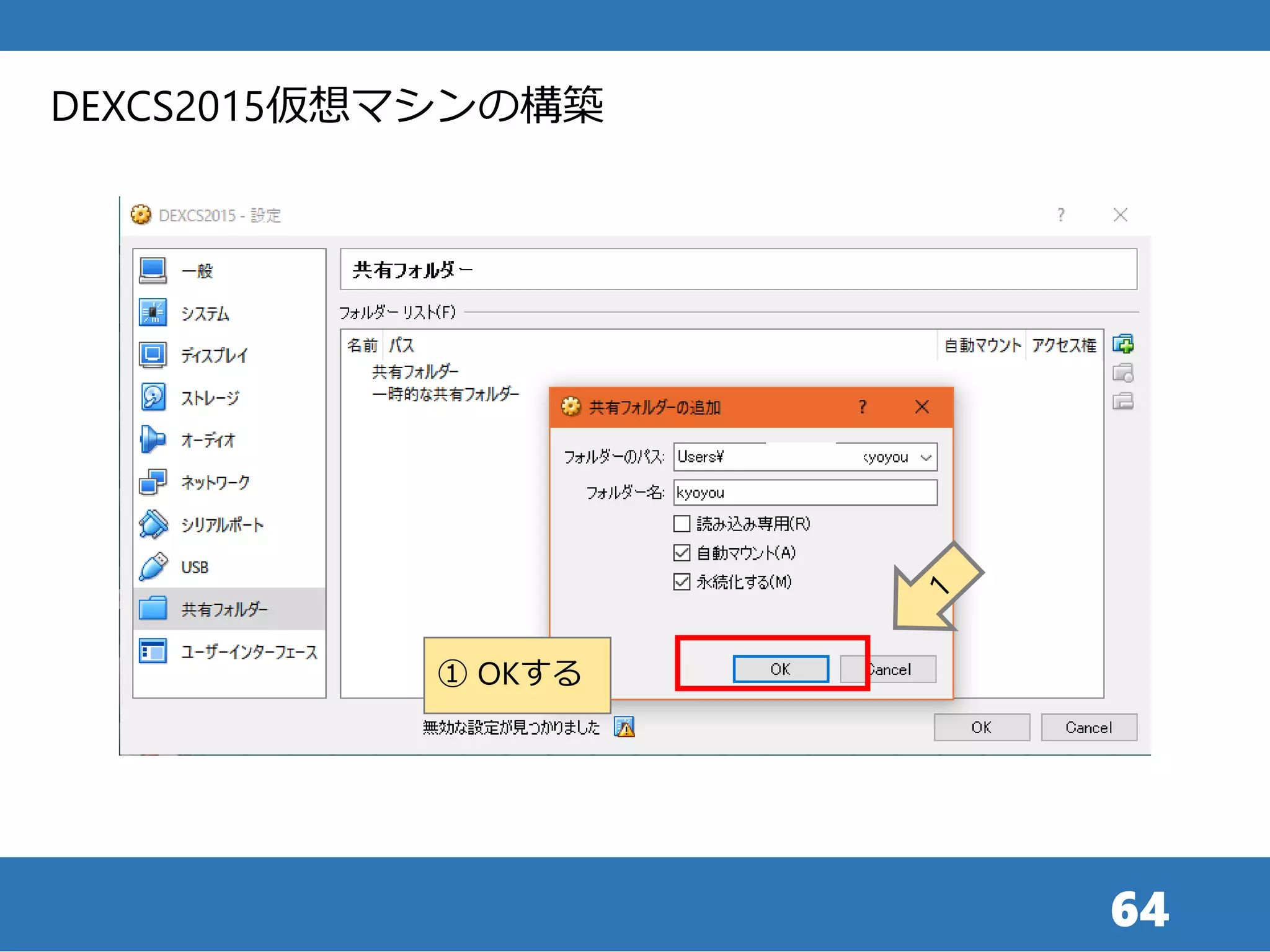
Task: Open the ユーザーインターフェース window icon
Action: [x=153, y=651]
